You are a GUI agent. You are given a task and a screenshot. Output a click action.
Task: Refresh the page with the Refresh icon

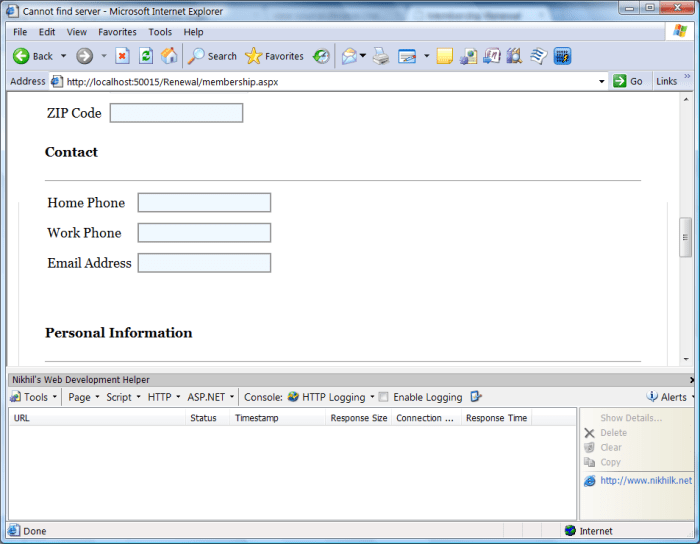(x=146, y=56)
